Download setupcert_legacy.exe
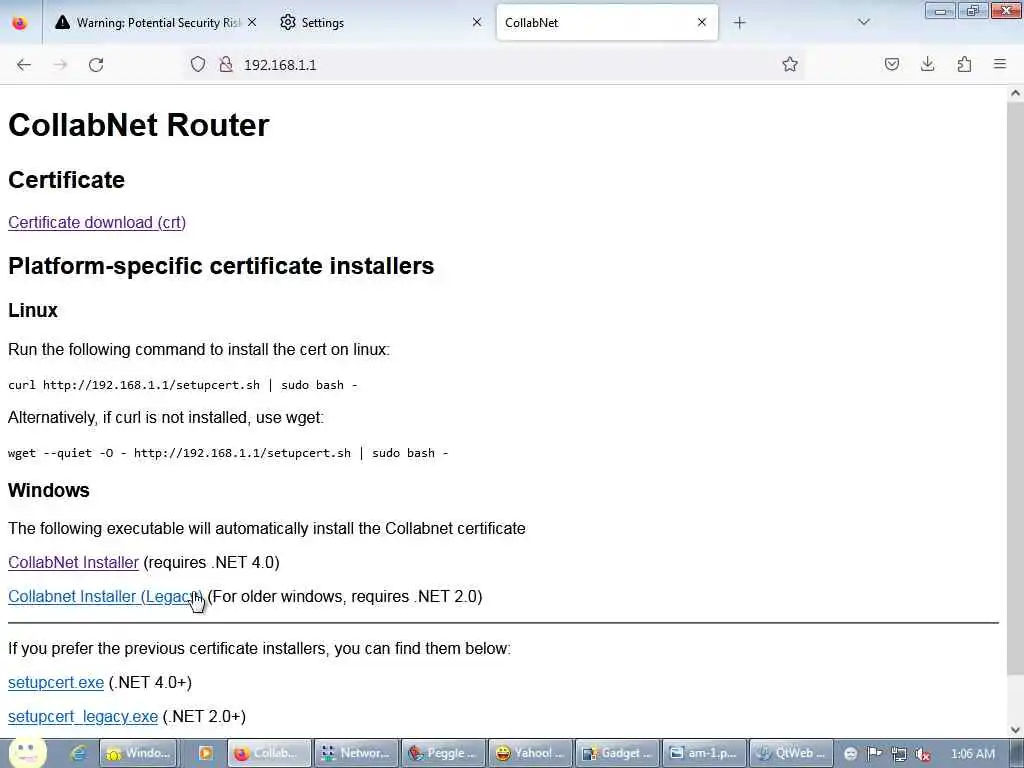This screenshot has height=768, width=1024. [x=83, y=716]
